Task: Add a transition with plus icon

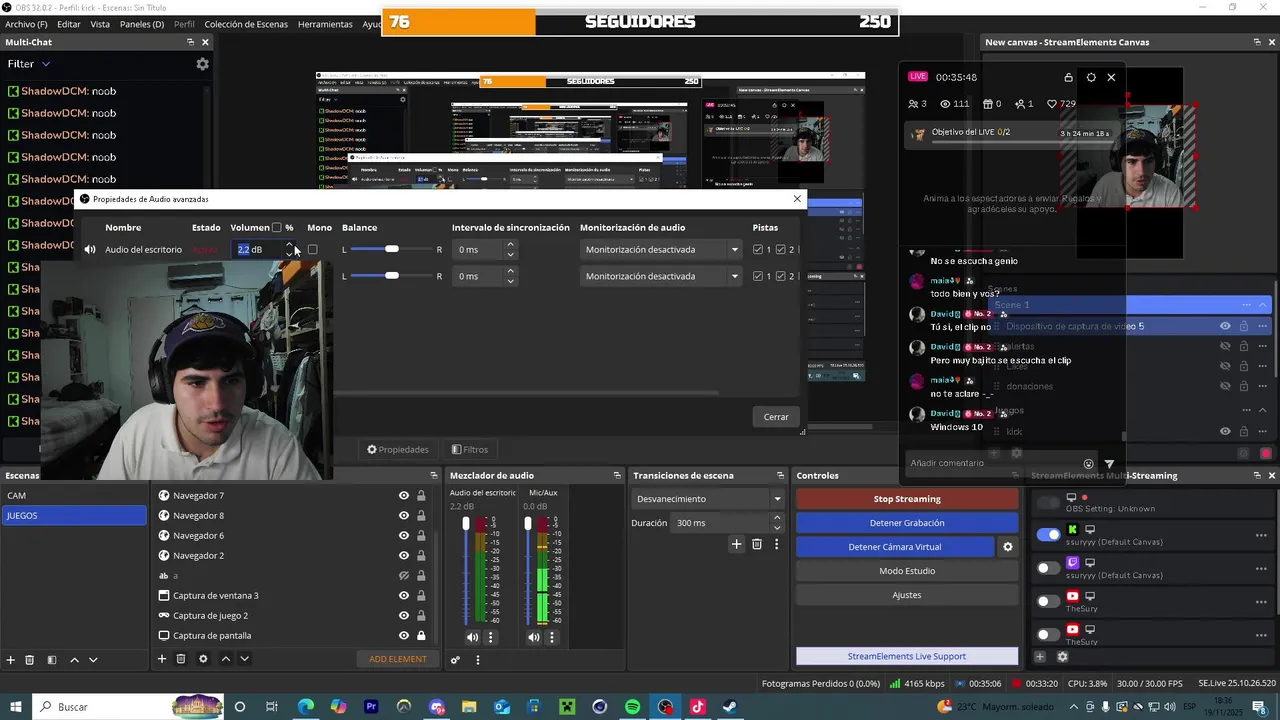Action: pos(736,544)
